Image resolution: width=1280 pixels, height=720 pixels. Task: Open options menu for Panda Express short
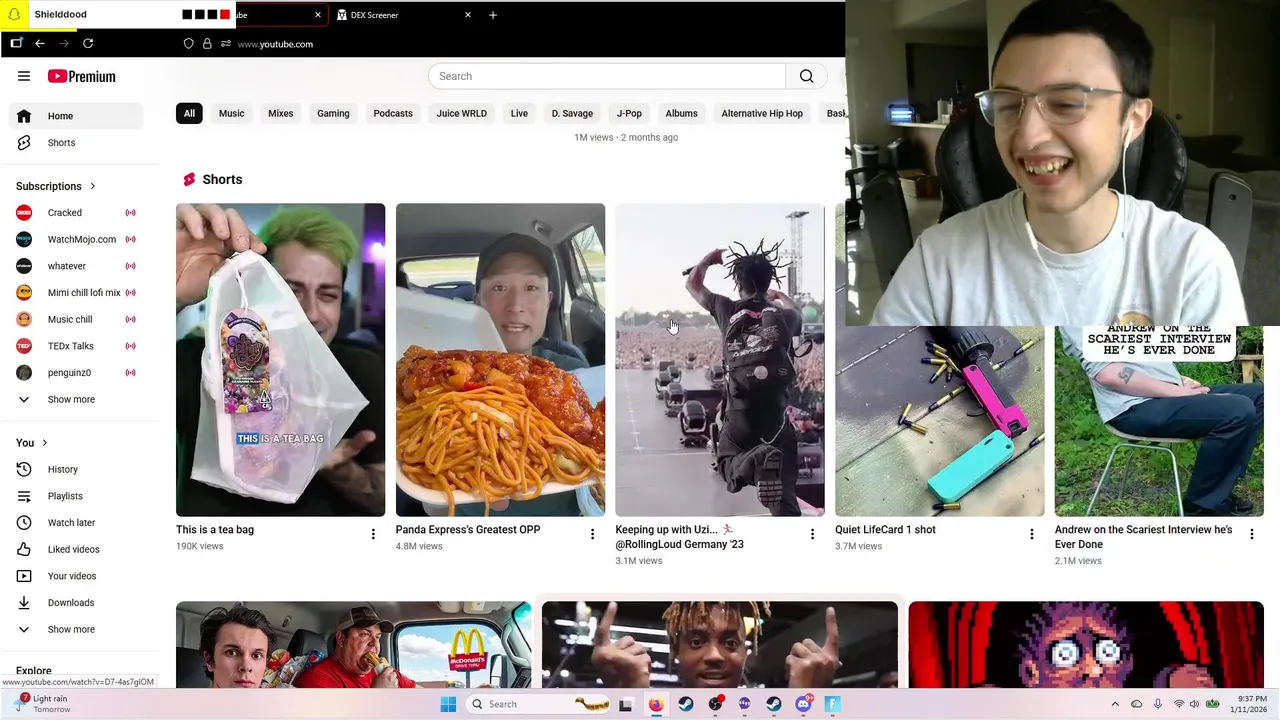click(592, 534)
